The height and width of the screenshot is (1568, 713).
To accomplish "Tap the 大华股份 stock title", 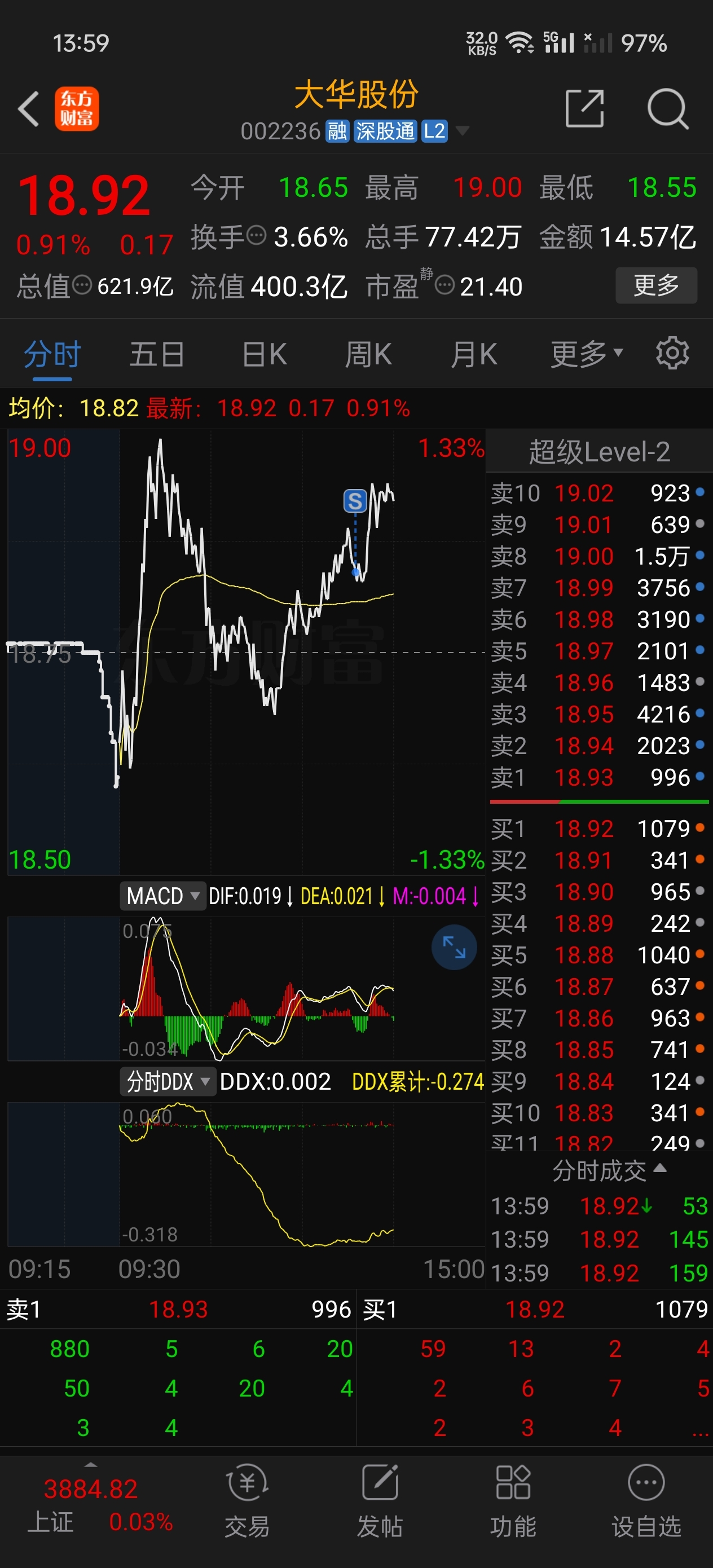I will (356, 95).
